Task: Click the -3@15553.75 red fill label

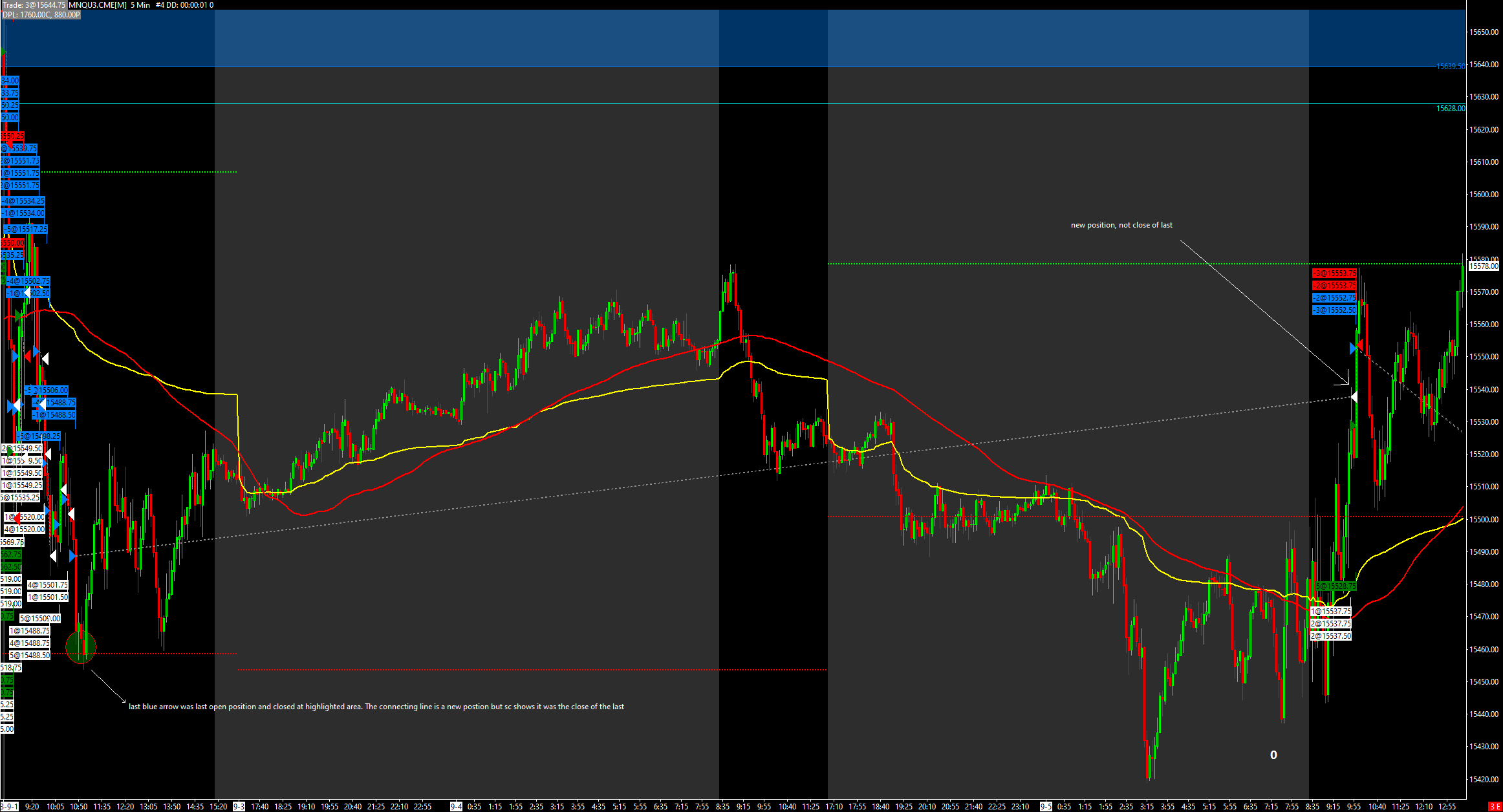Action: [1334, 273]
